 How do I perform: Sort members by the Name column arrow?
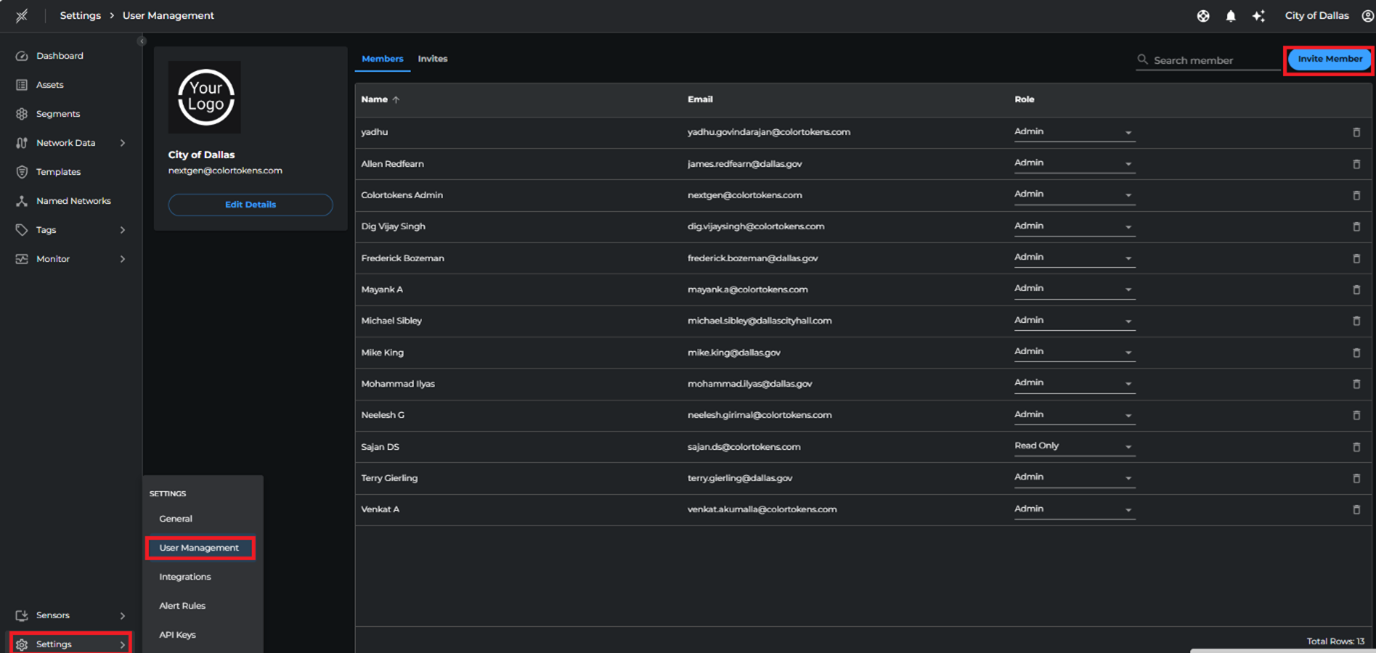coord(396,100)
